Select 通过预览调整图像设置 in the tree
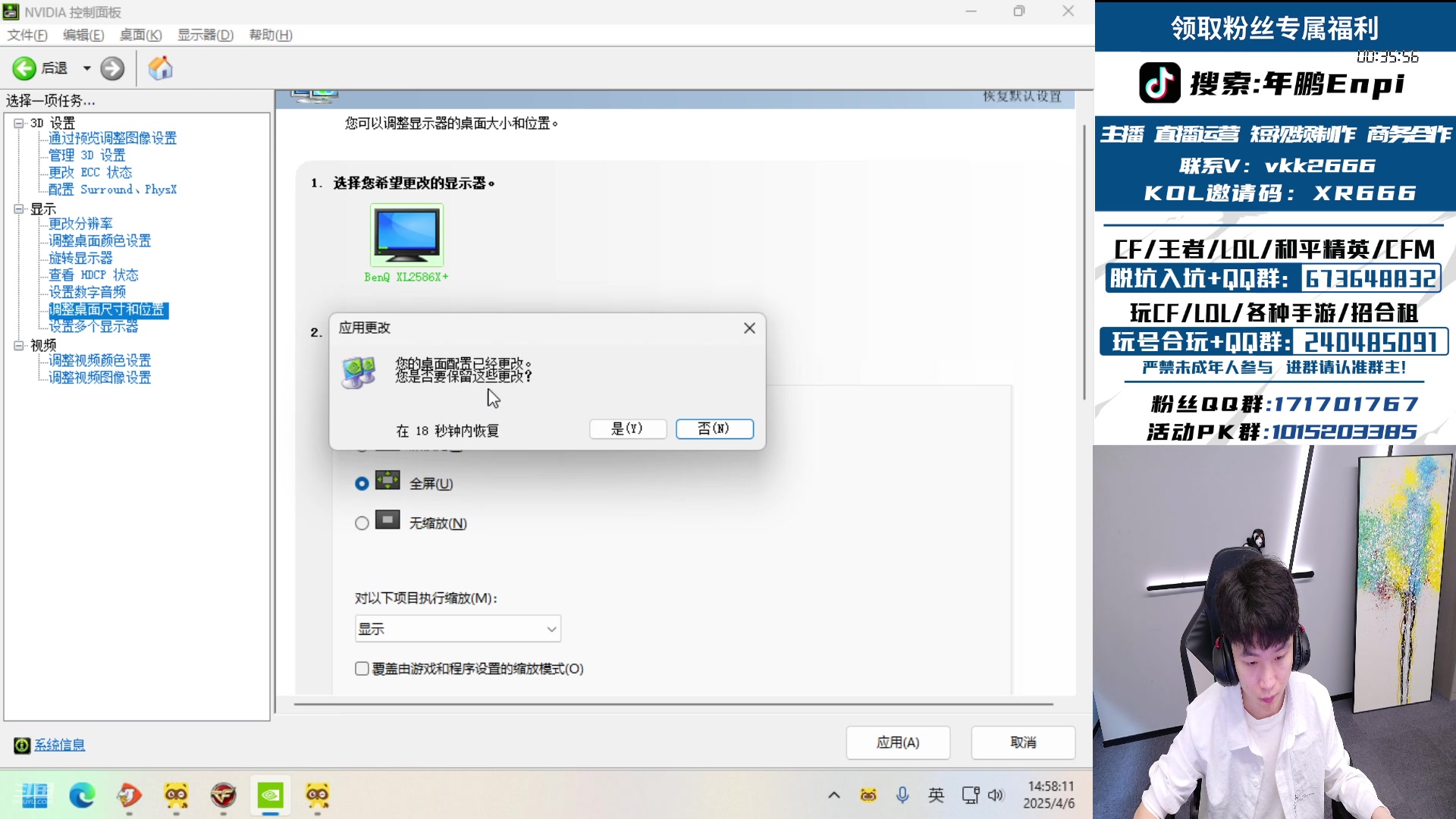Viewport: 1456px width, 819px height. [112, 138]
